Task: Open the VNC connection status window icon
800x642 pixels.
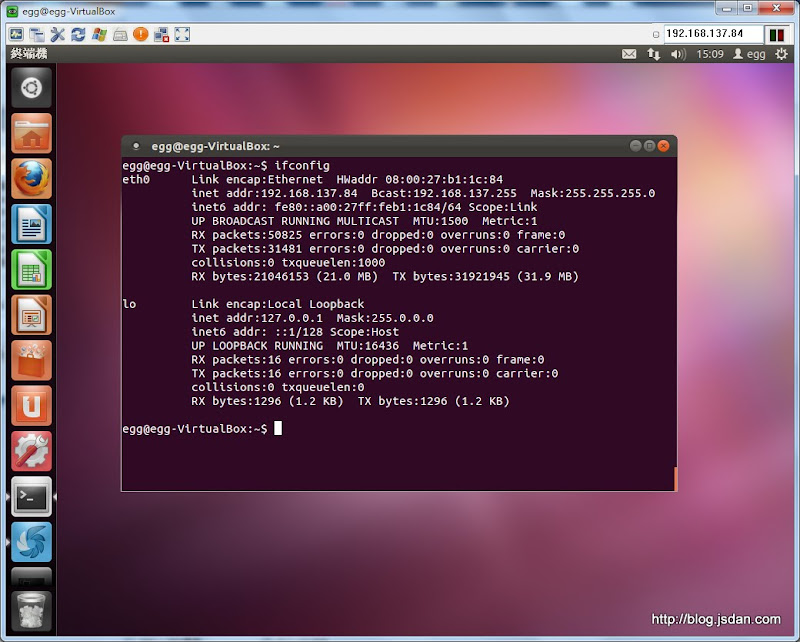Action: 16,34
